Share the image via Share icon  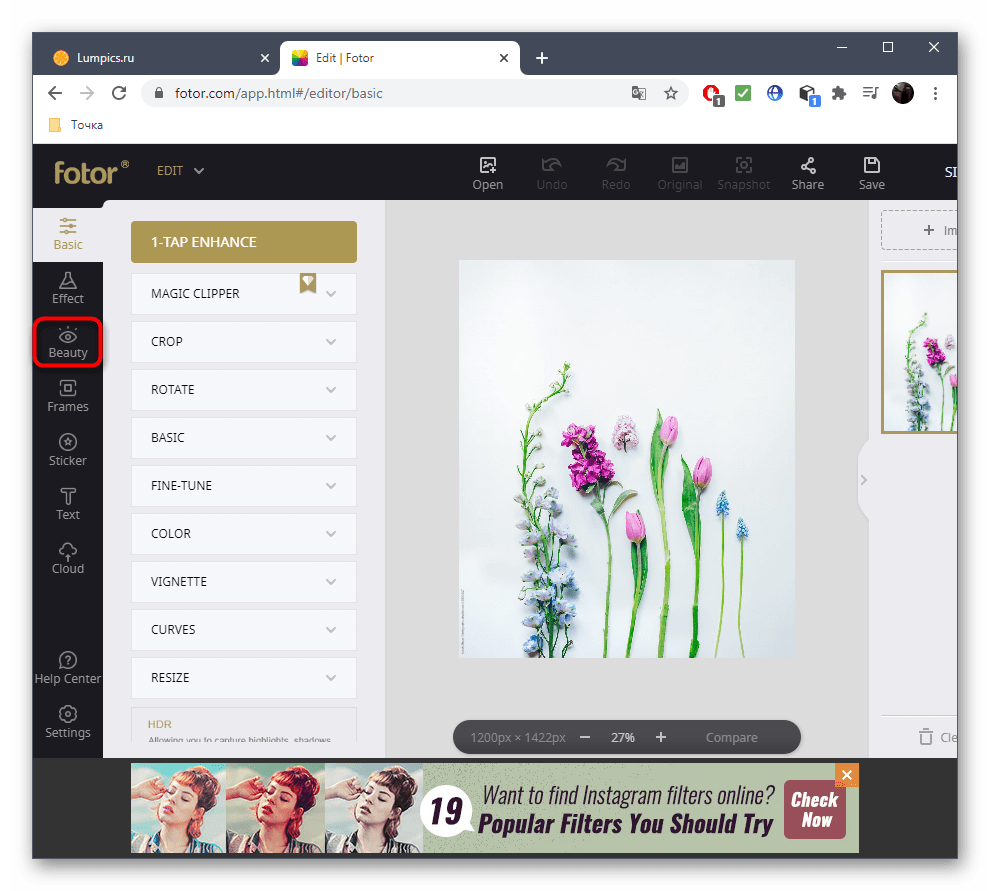pos(807,172)
